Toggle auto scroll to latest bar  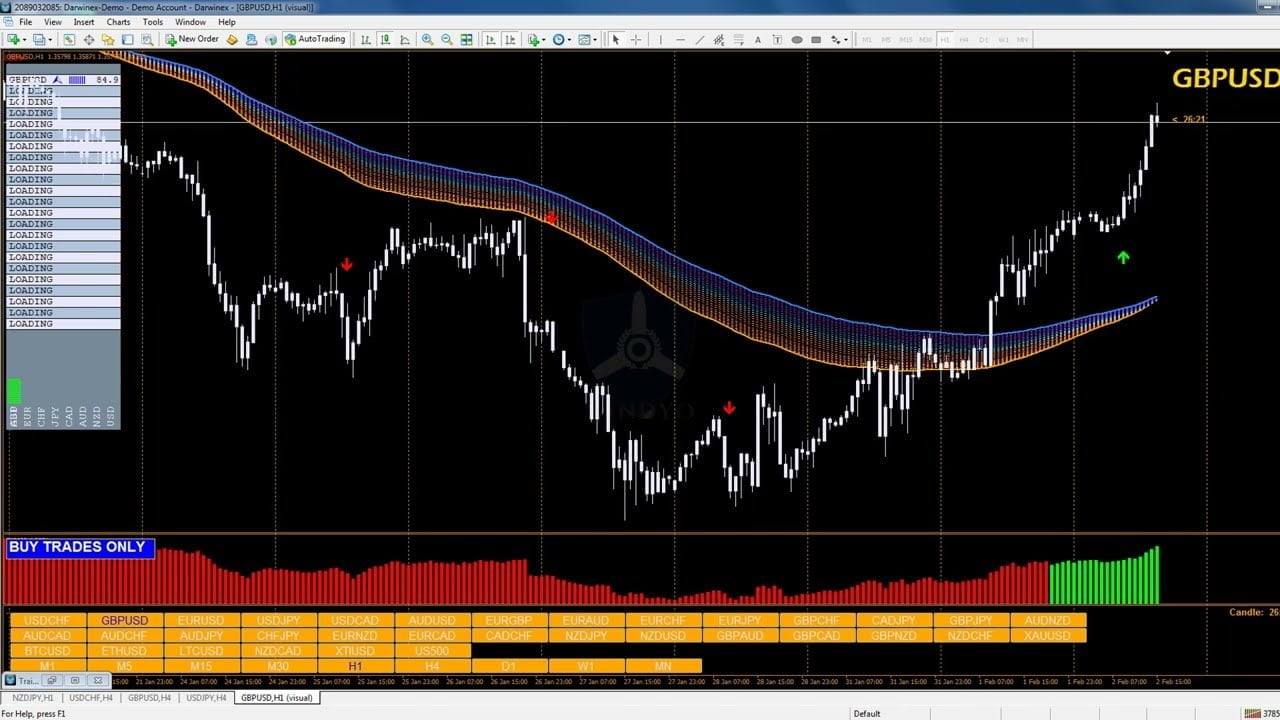tap(491, 39)
